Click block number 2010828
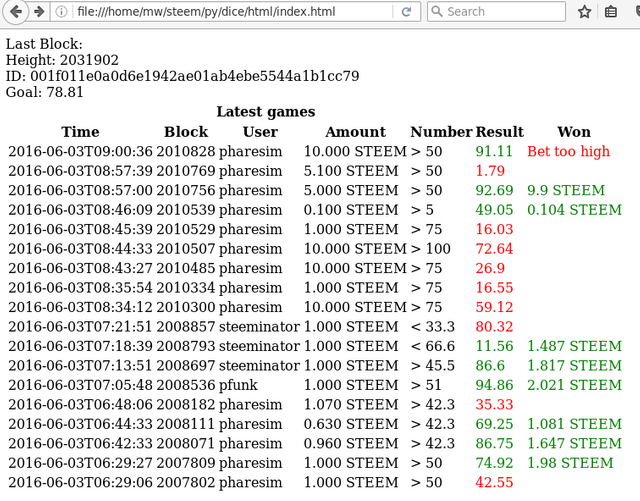The height and width of the screenshot is (501, 640). 186,151
